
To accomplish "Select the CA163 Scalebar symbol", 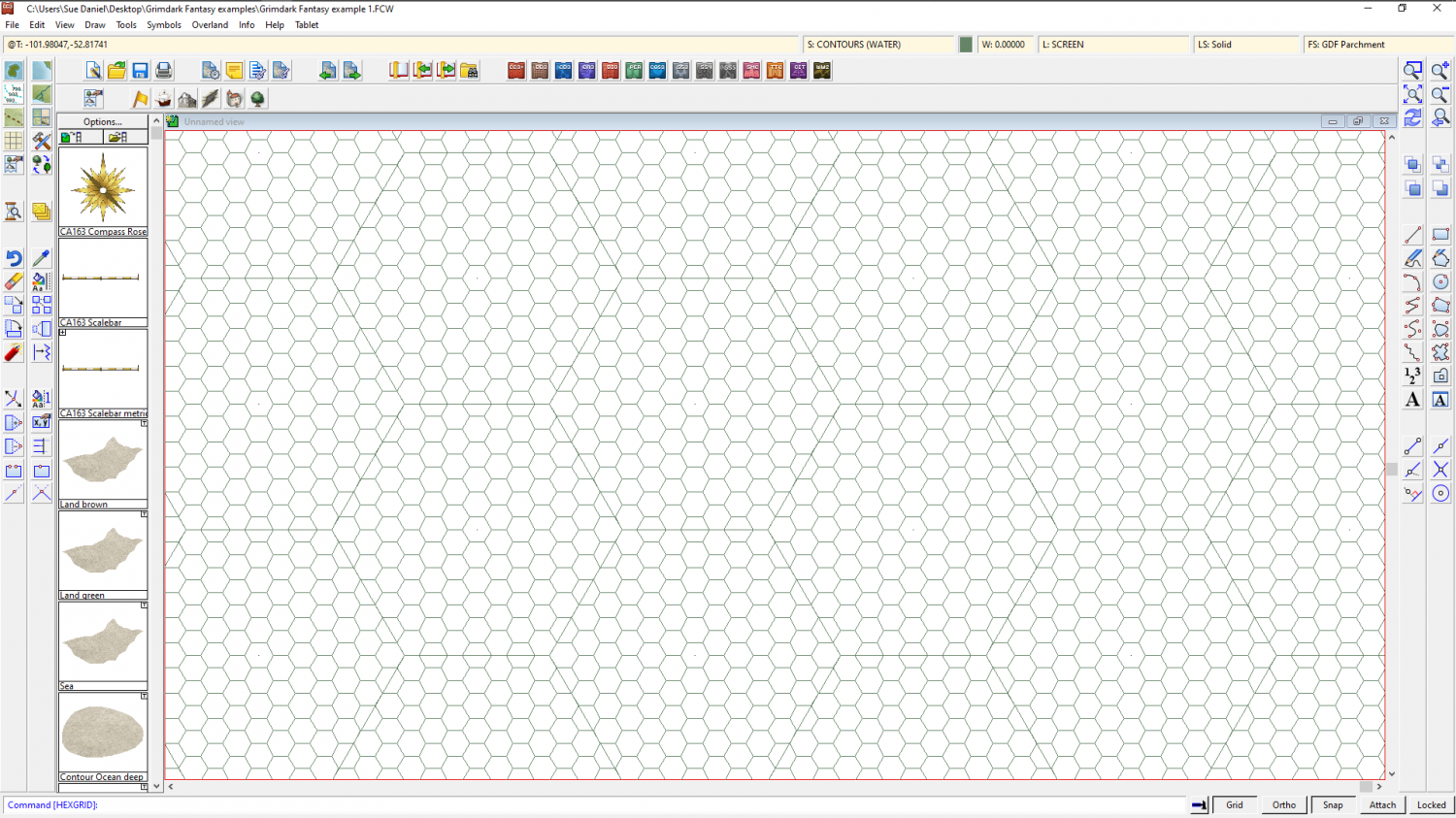I will (103, 282).
